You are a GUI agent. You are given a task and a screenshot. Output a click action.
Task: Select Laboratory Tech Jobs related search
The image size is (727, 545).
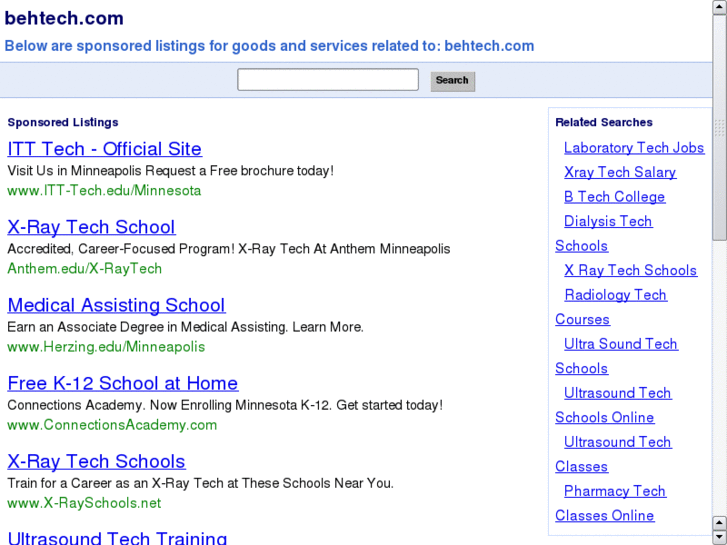click(x=634, y=148)
